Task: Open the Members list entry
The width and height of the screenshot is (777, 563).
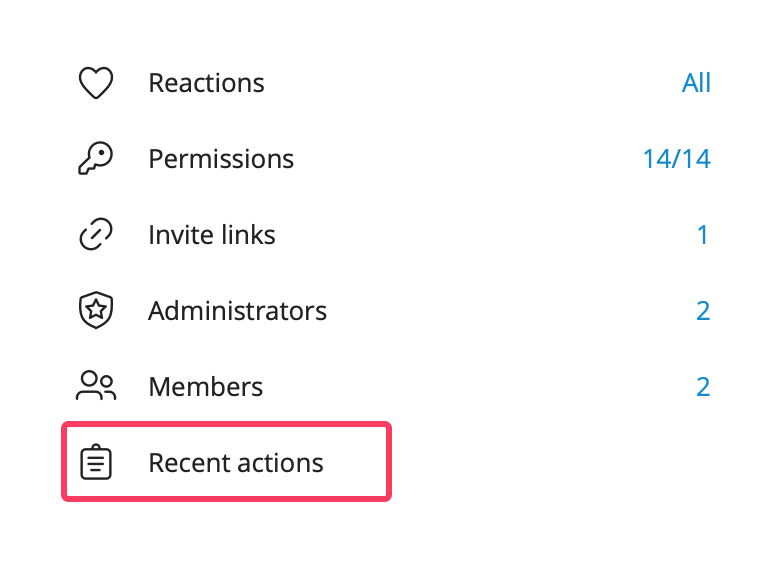Action: pos(388,386)
